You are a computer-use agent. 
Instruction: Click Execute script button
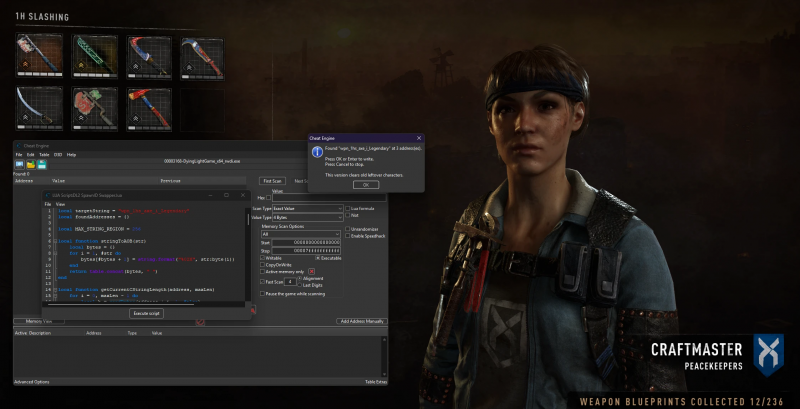[146, 313]
